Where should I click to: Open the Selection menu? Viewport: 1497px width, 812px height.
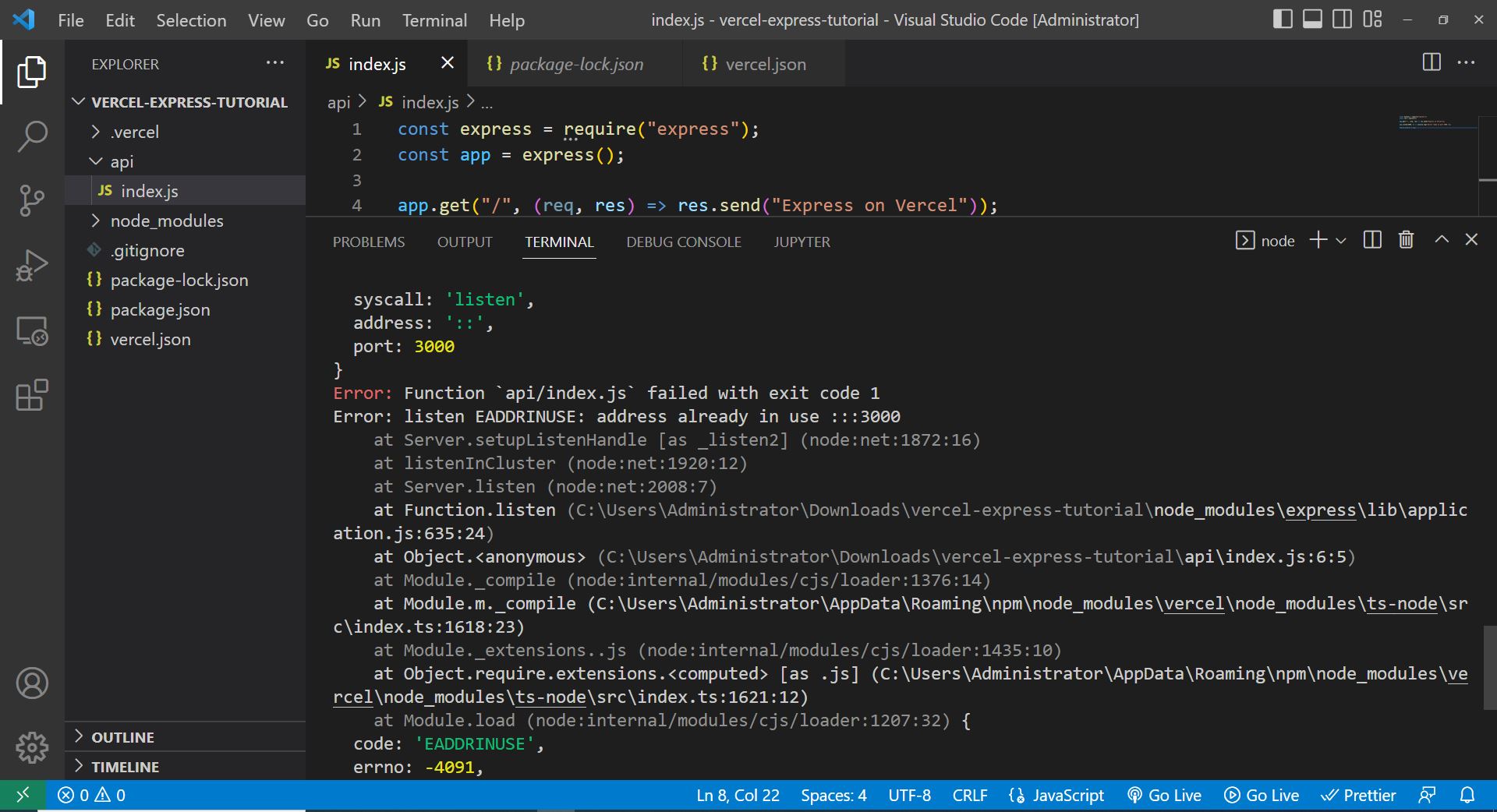tap(191, 20)
